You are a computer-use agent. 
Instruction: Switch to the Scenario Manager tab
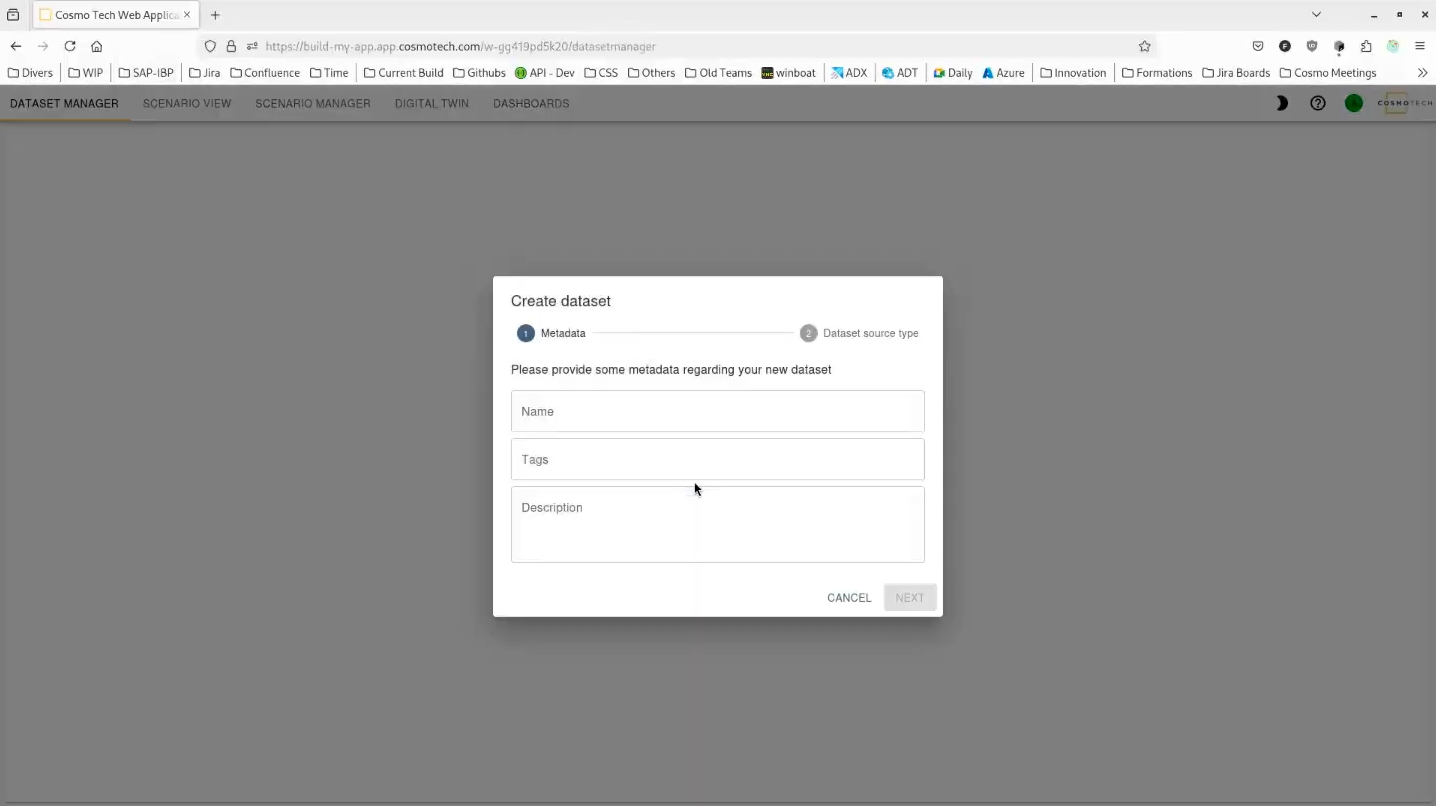(x=312, y=103)
